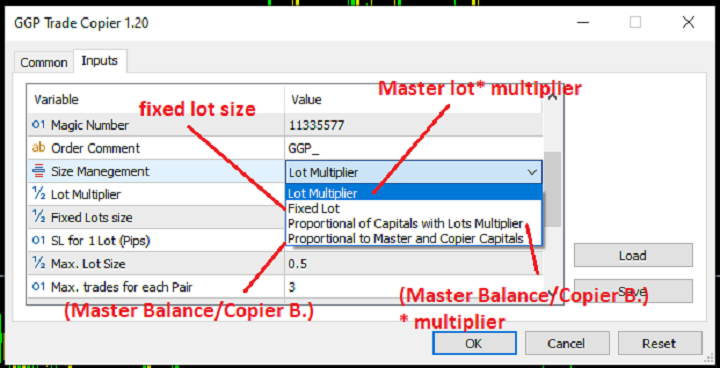Click the ½ icon beside Max. Lot Size
720x368 pixels.
39,263
